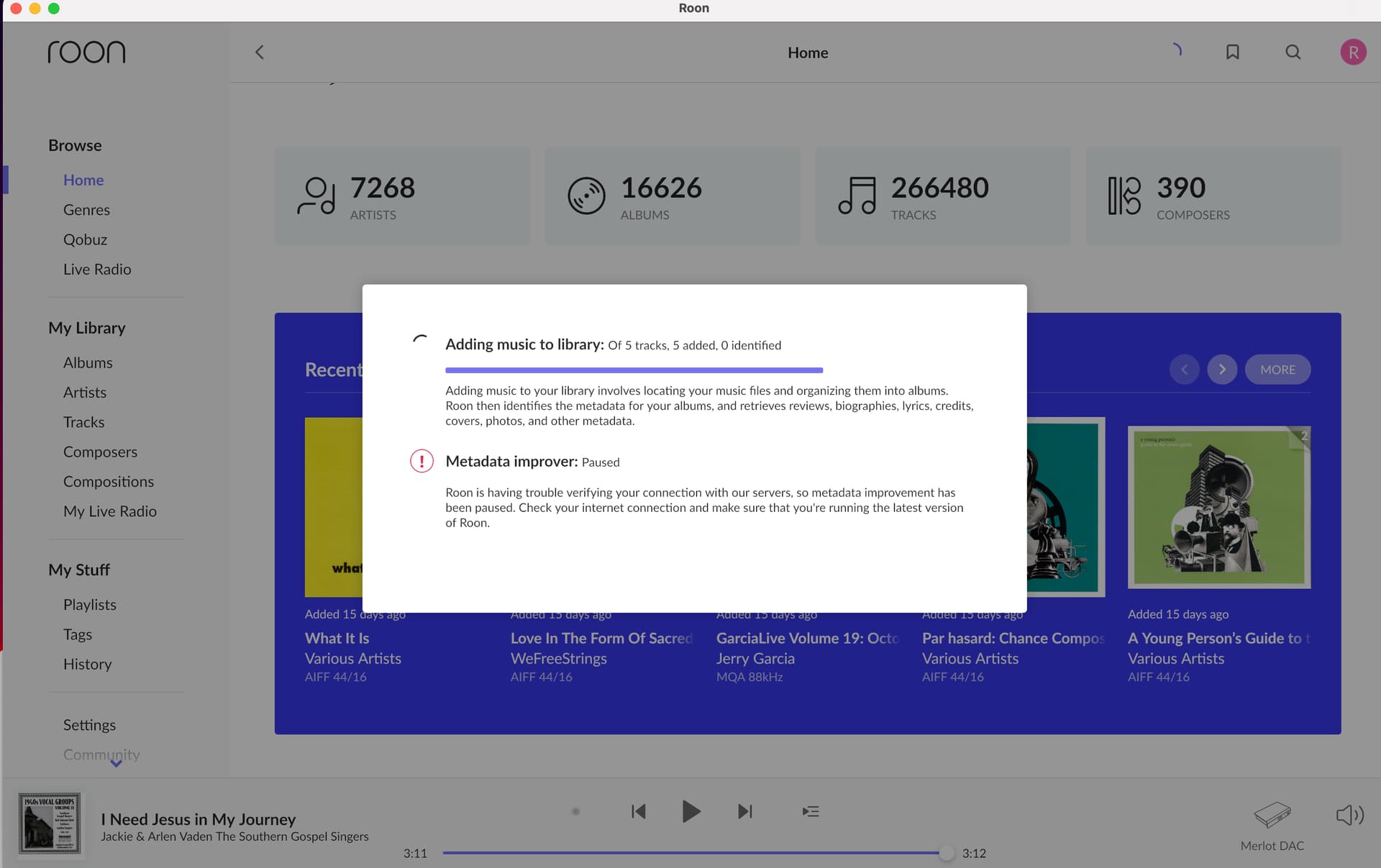Skip to the previous track

638,811
